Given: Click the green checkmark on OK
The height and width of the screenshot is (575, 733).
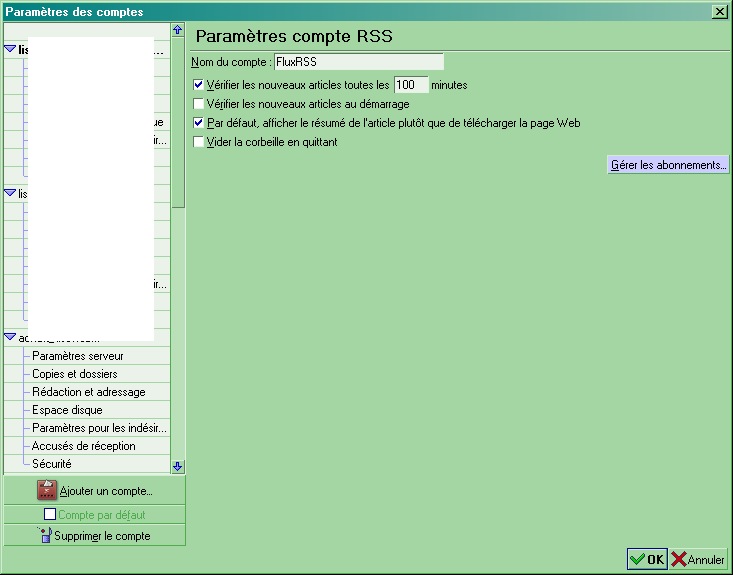Looking at the screenshot, I should (x=636, y=560).
